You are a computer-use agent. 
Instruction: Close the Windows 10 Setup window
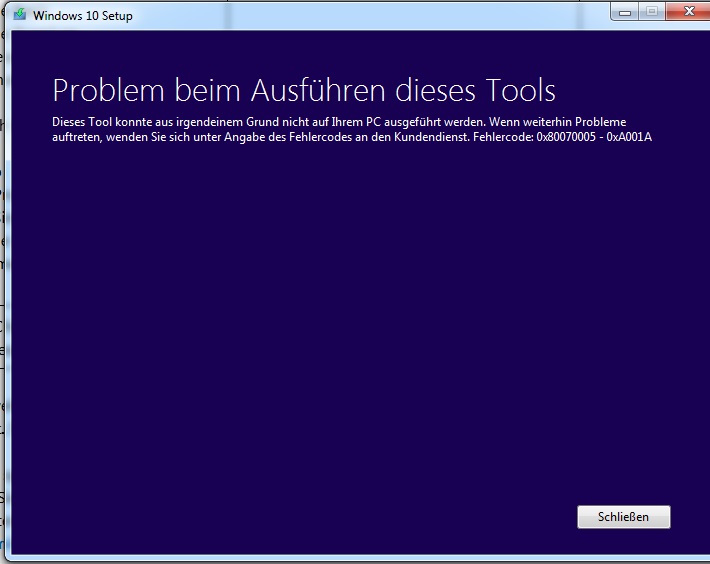pos(688,12)
